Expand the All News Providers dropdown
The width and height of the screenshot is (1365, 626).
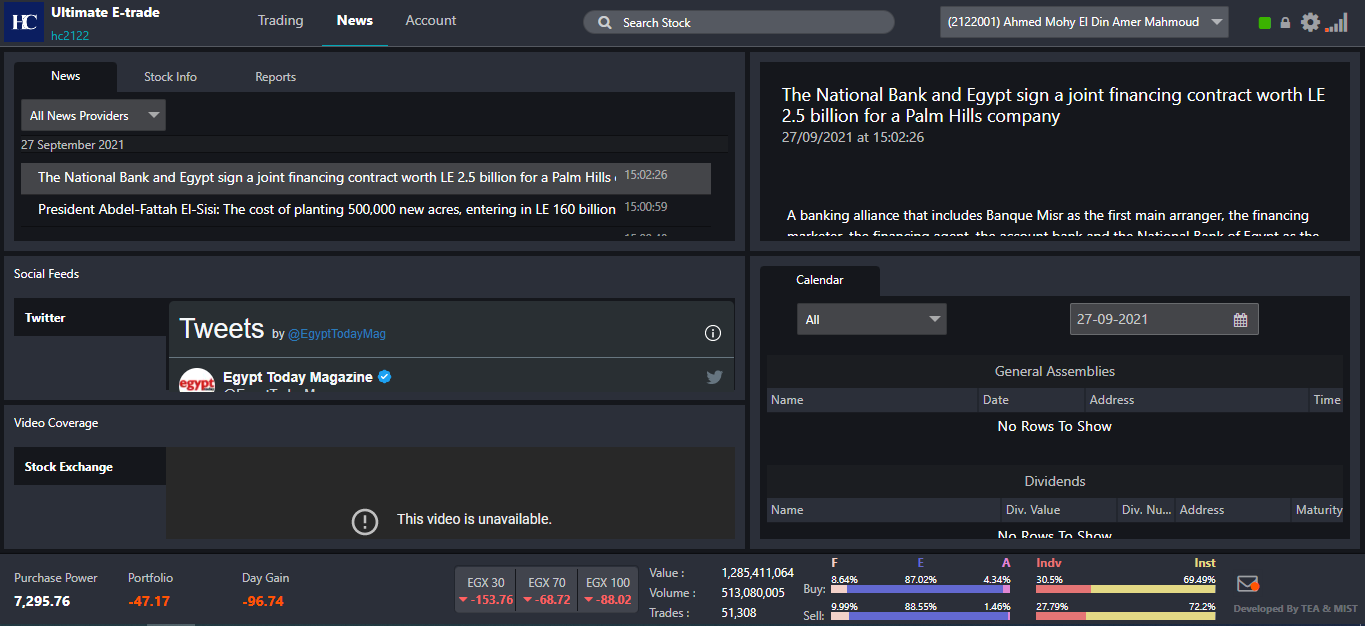pos(93,116)
